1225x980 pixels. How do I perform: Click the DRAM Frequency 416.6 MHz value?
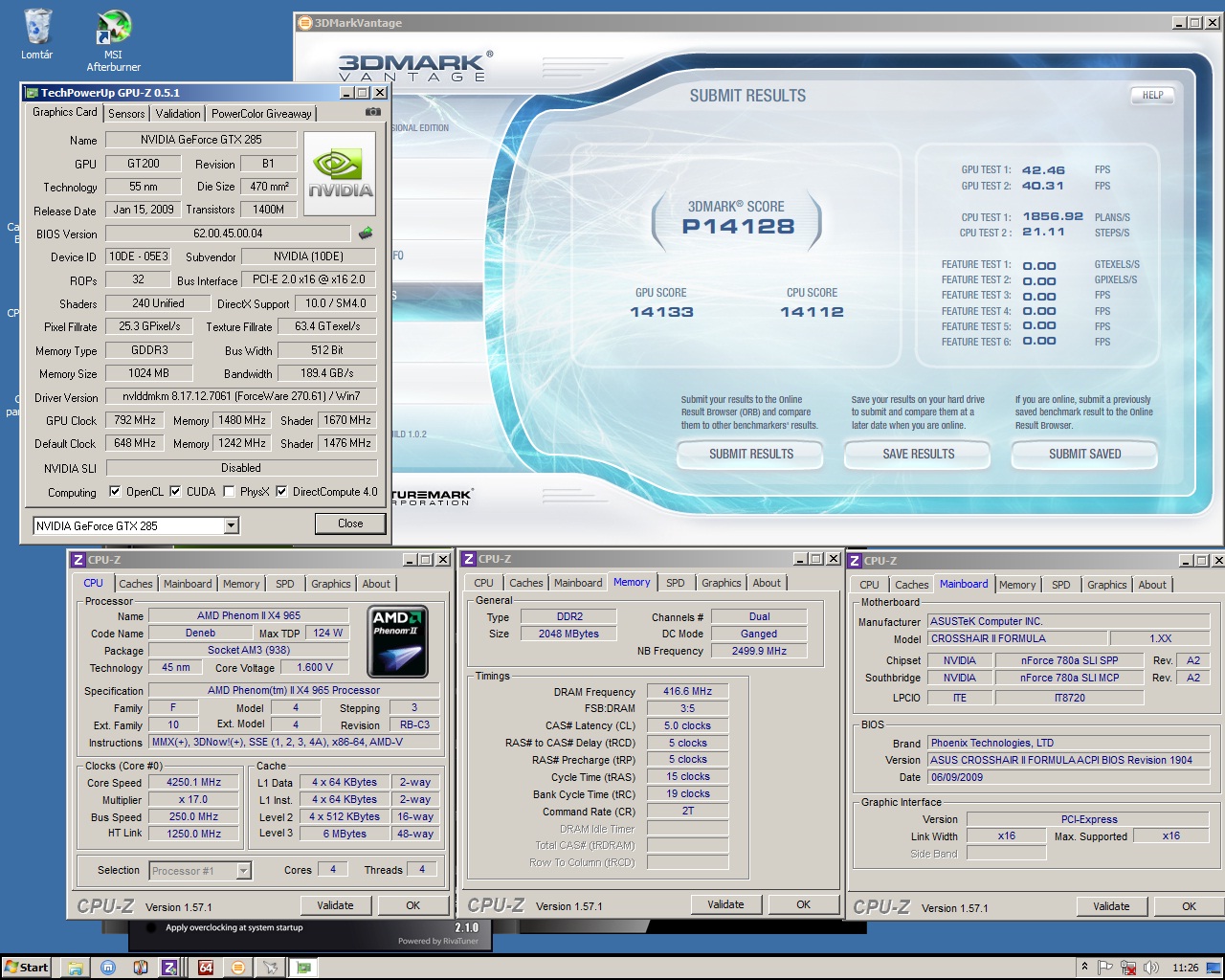tap(687, 691)
